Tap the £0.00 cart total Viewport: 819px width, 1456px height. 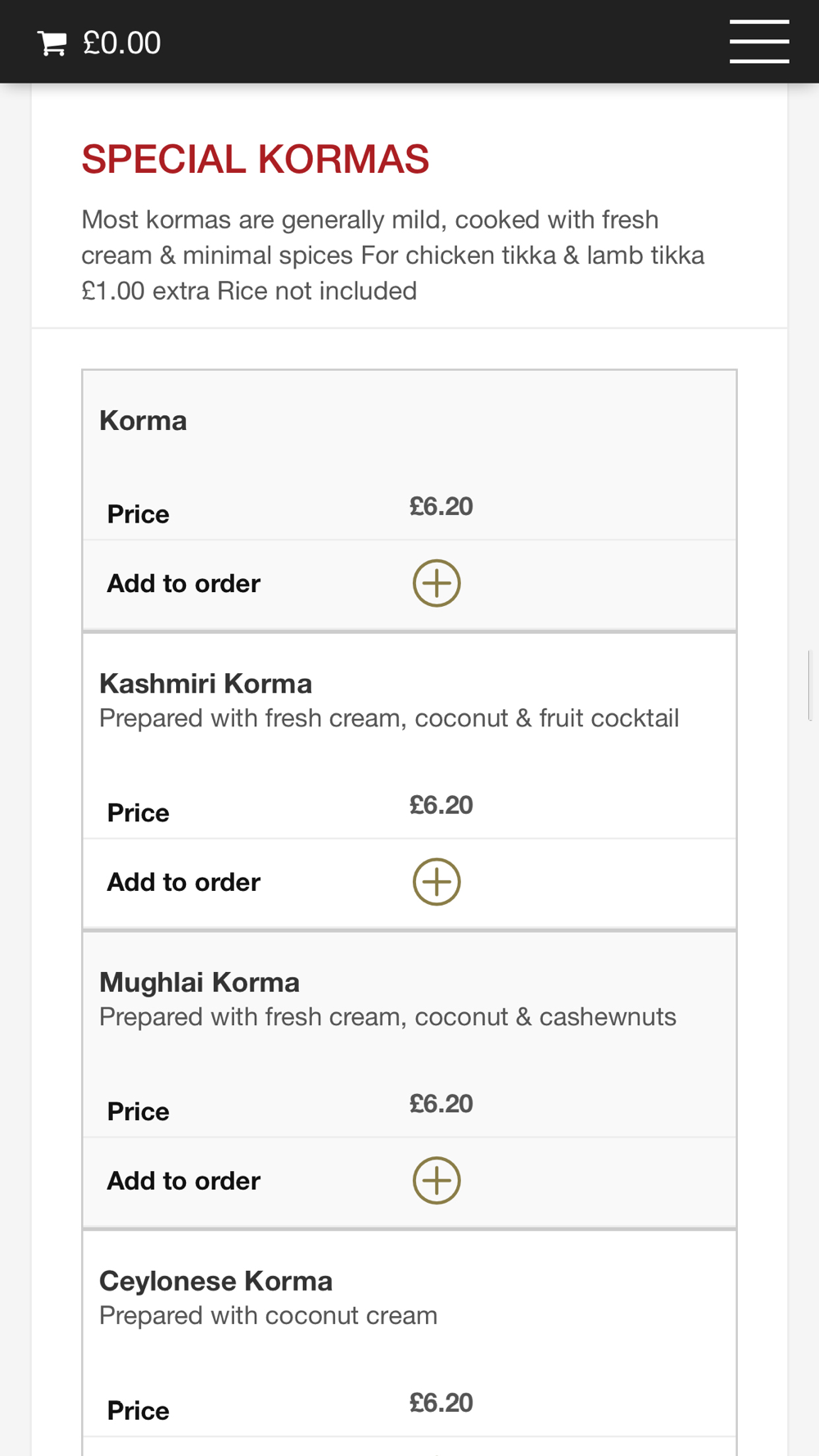coord(122,43)
